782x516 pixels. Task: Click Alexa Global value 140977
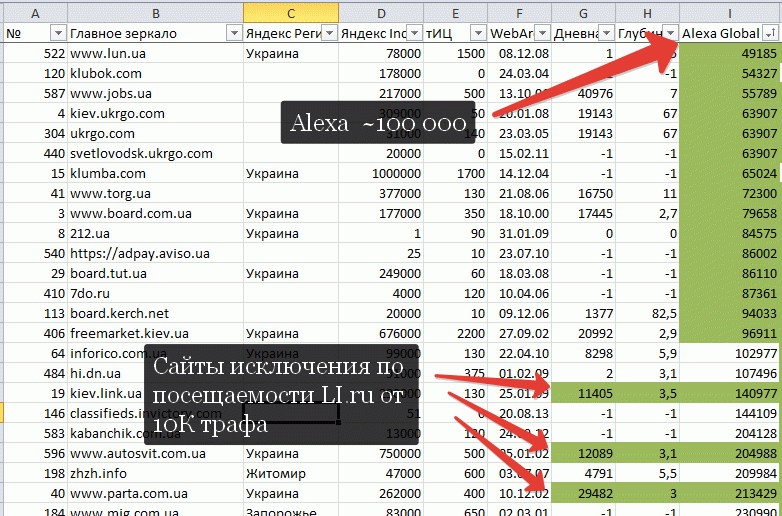point(730,393)
